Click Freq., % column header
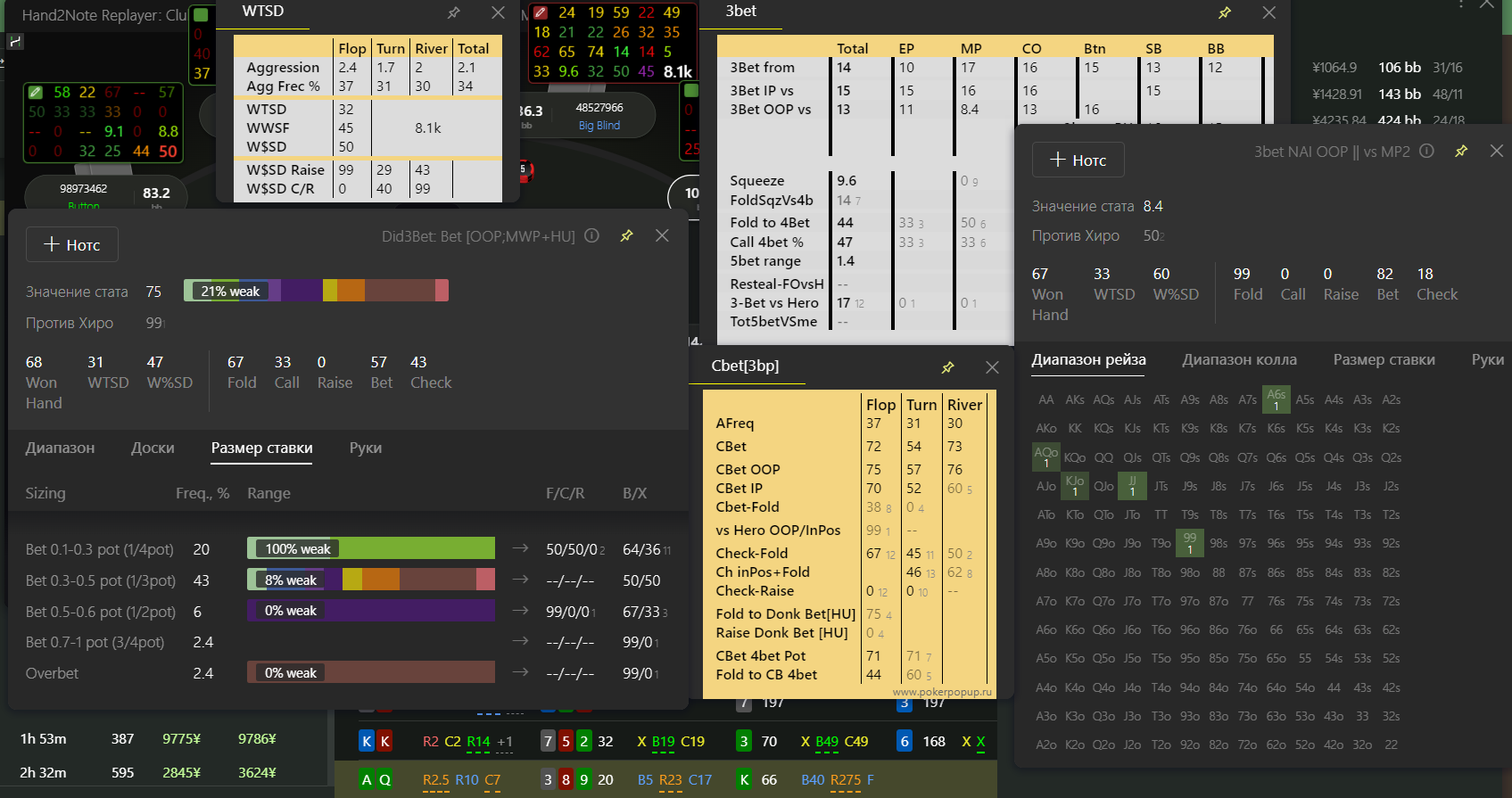This screenshot has height=798, width=1512. [x=202, y=493]
